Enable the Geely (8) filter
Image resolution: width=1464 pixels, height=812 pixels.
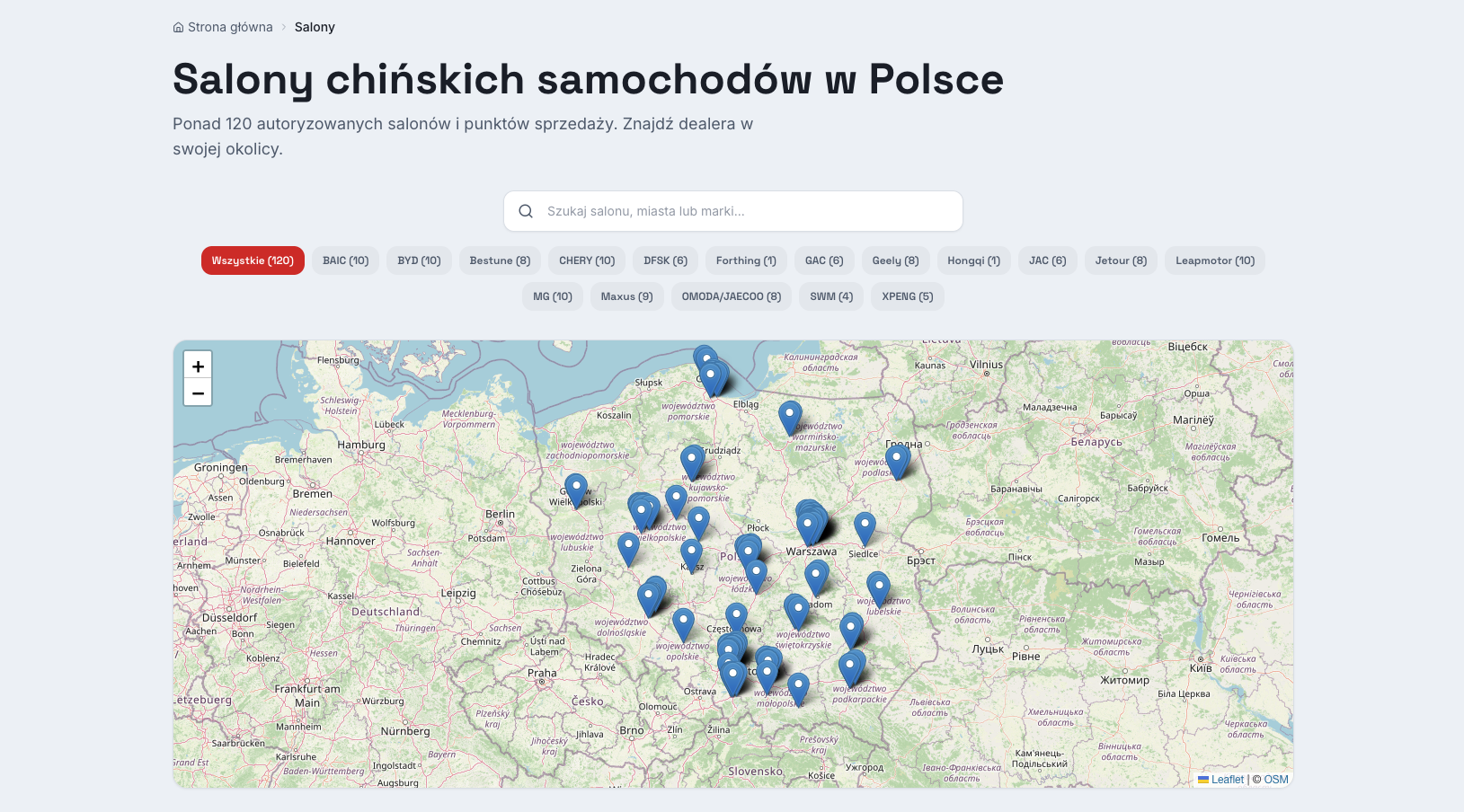click(x=895, y=260)
